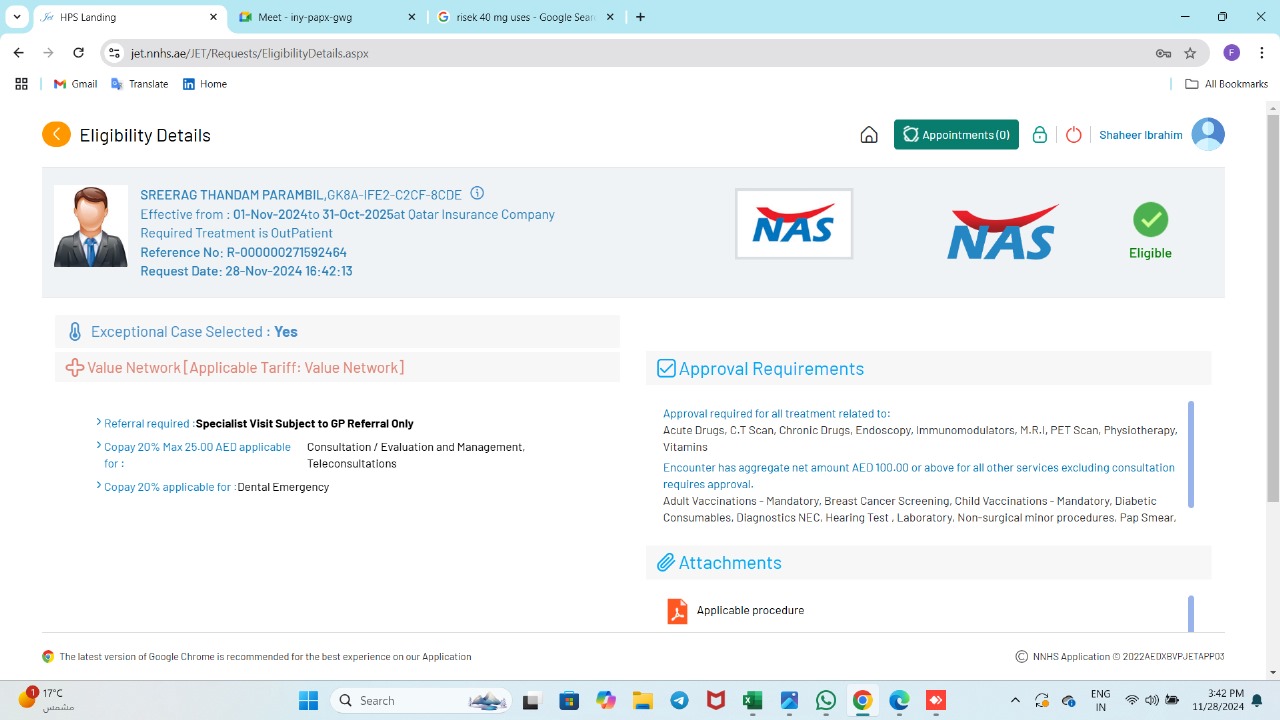This screenshot has height=720, width=1280.
Task: Open WhatsApp from the taskbar
Action: pos(826,701)
